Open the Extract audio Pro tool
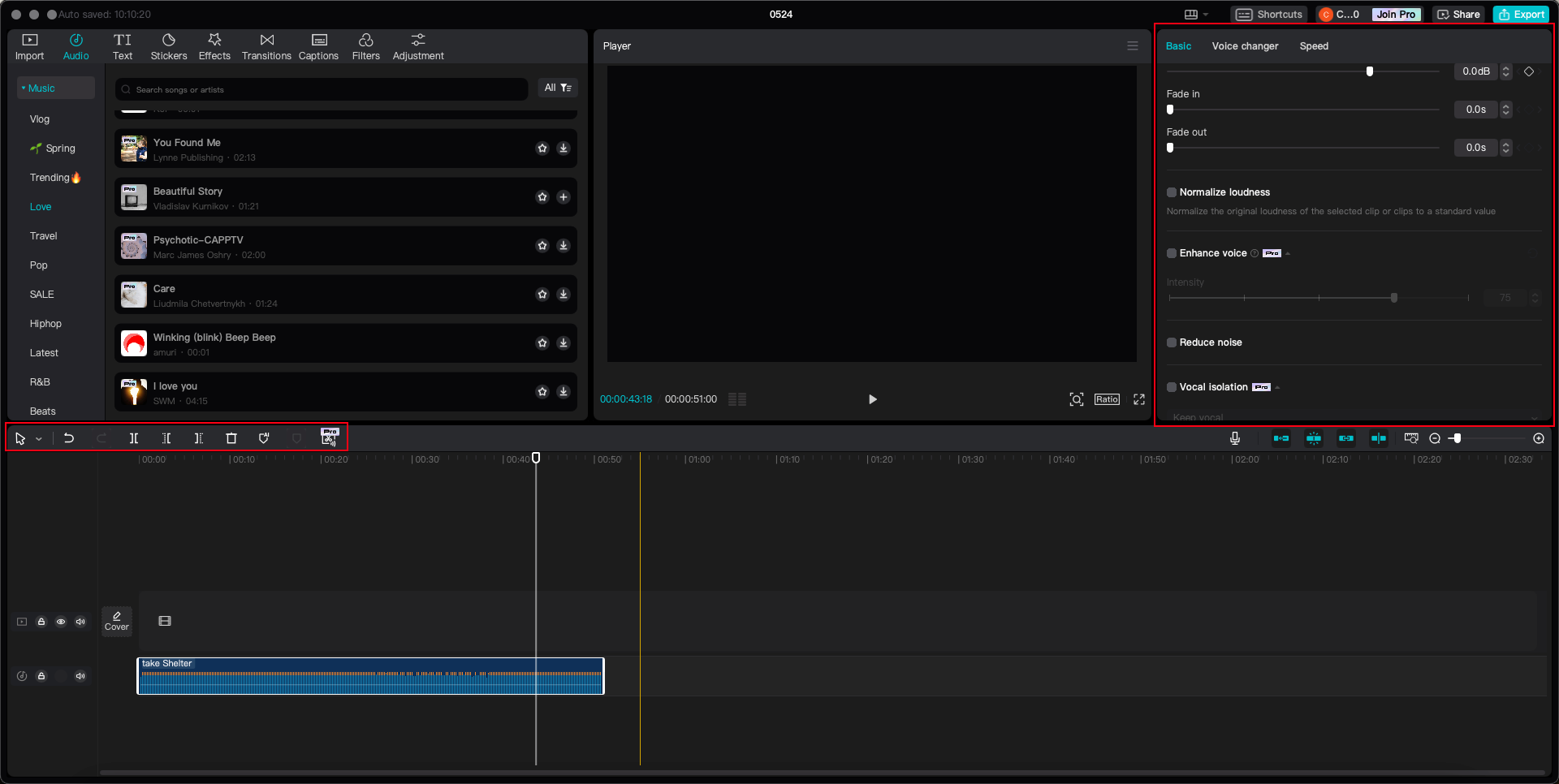The image size is (1559, 784). pyautogui.click(x=330, y=438)
